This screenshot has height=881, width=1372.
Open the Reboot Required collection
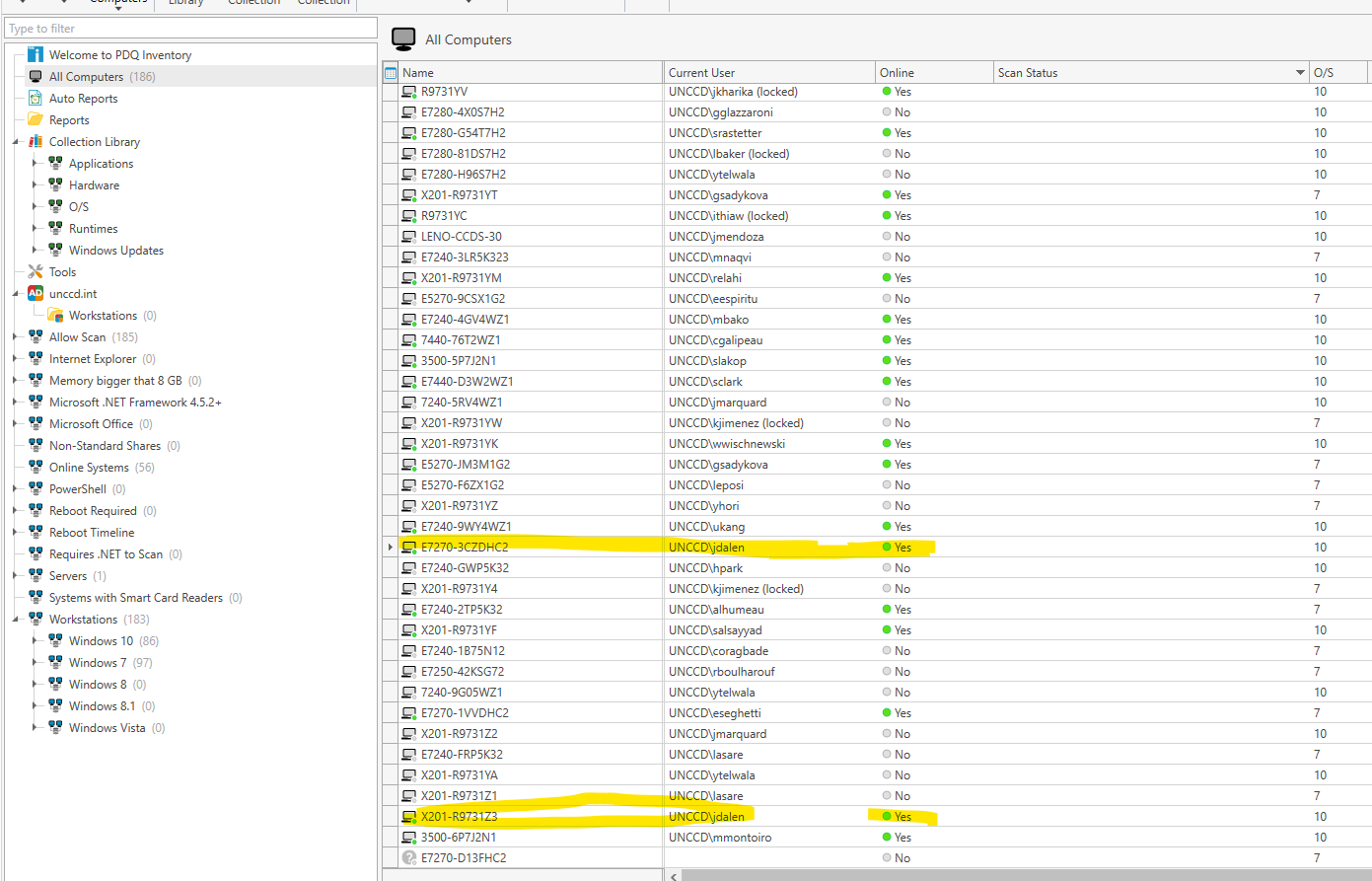(x=93, y=510)
